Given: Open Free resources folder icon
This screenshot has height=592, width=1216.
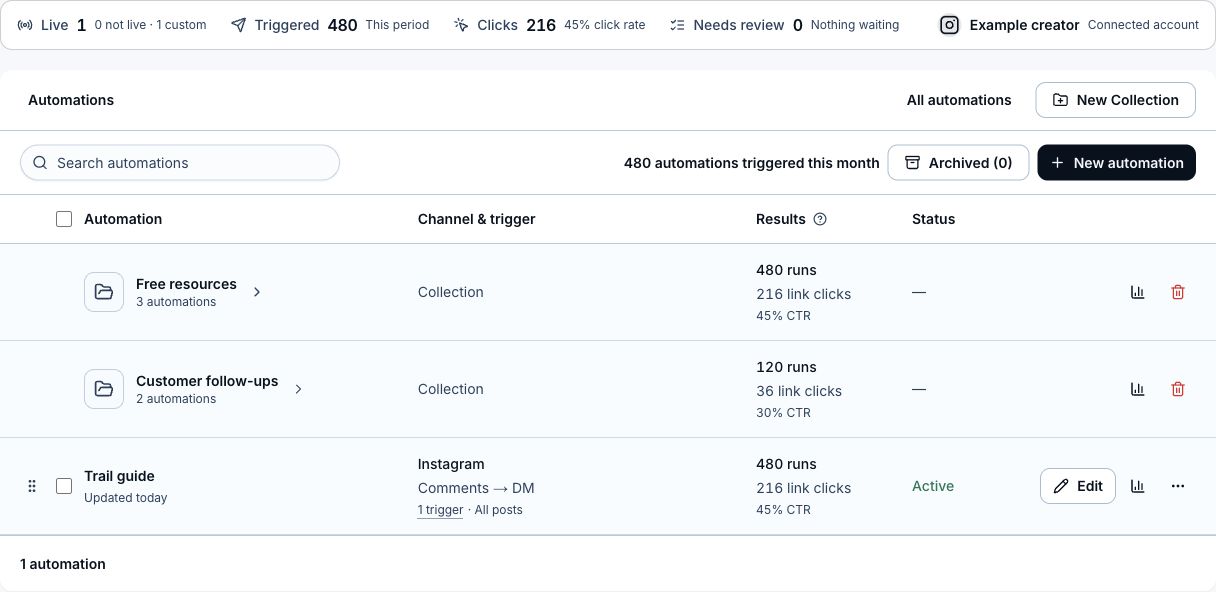Looking at the screenshot, I should click(104, 292).
